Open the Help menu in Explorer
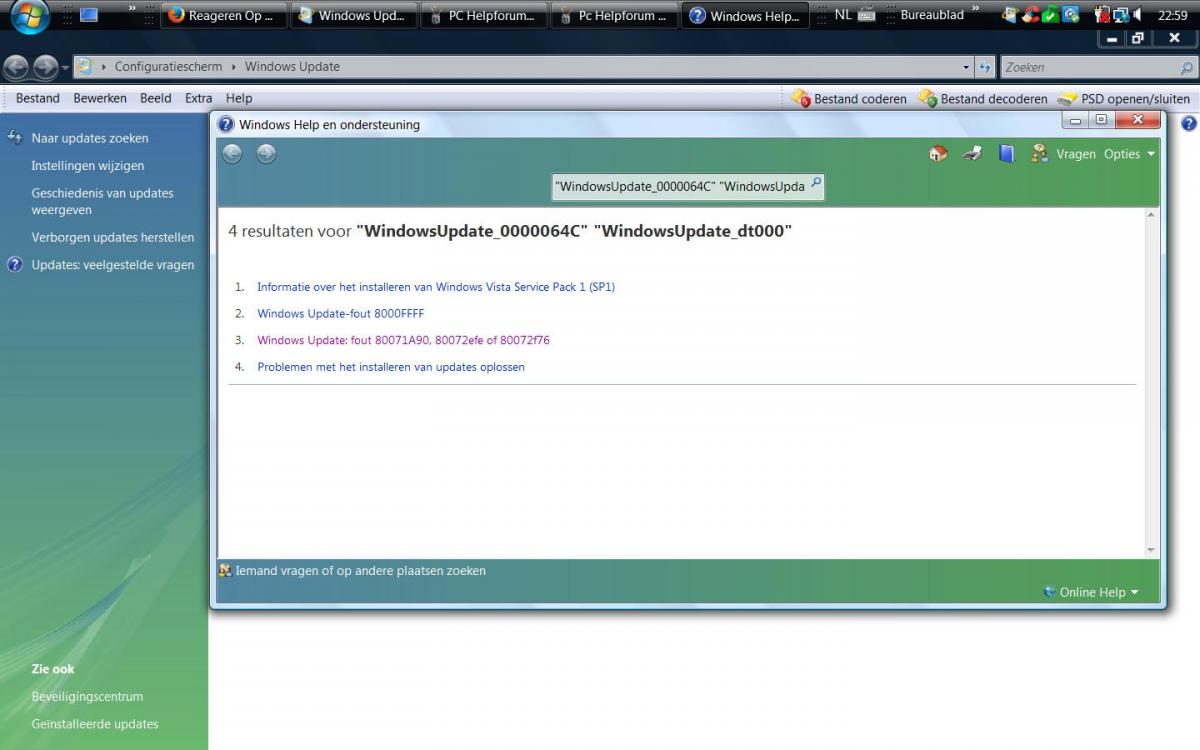1200x750 pixels. point(239,98)
